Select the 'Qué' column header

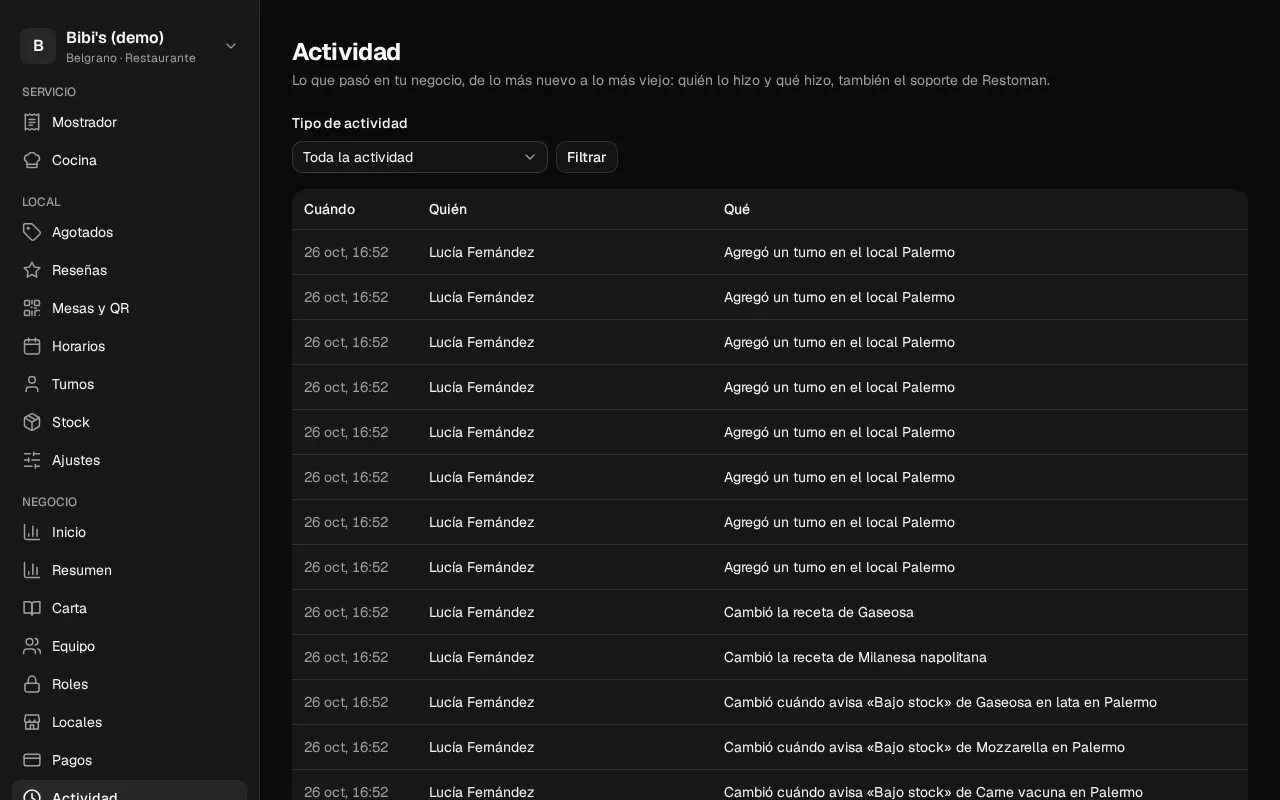coord(737,209)
